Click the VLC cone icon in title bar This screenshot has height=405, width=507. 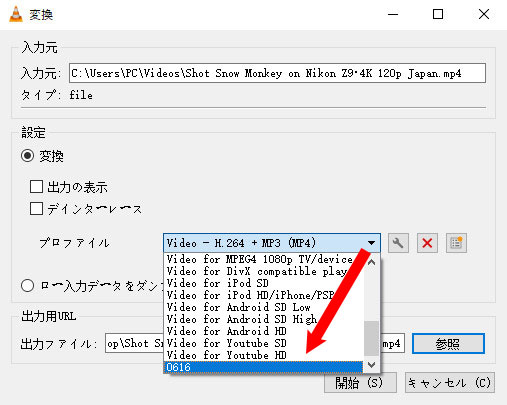(x=15, y=14)
